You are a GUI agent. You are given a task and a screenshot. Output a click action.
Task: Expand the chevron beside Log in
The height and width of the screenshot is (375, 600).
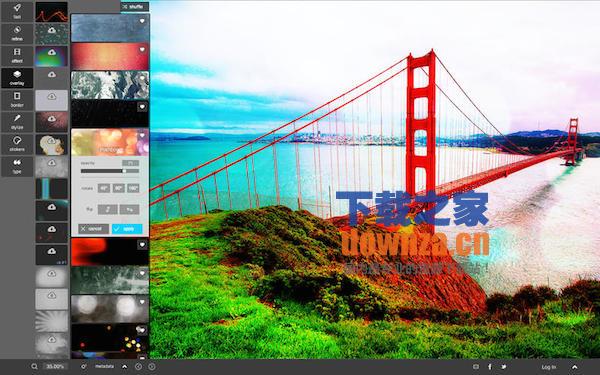tap(575, 367)
